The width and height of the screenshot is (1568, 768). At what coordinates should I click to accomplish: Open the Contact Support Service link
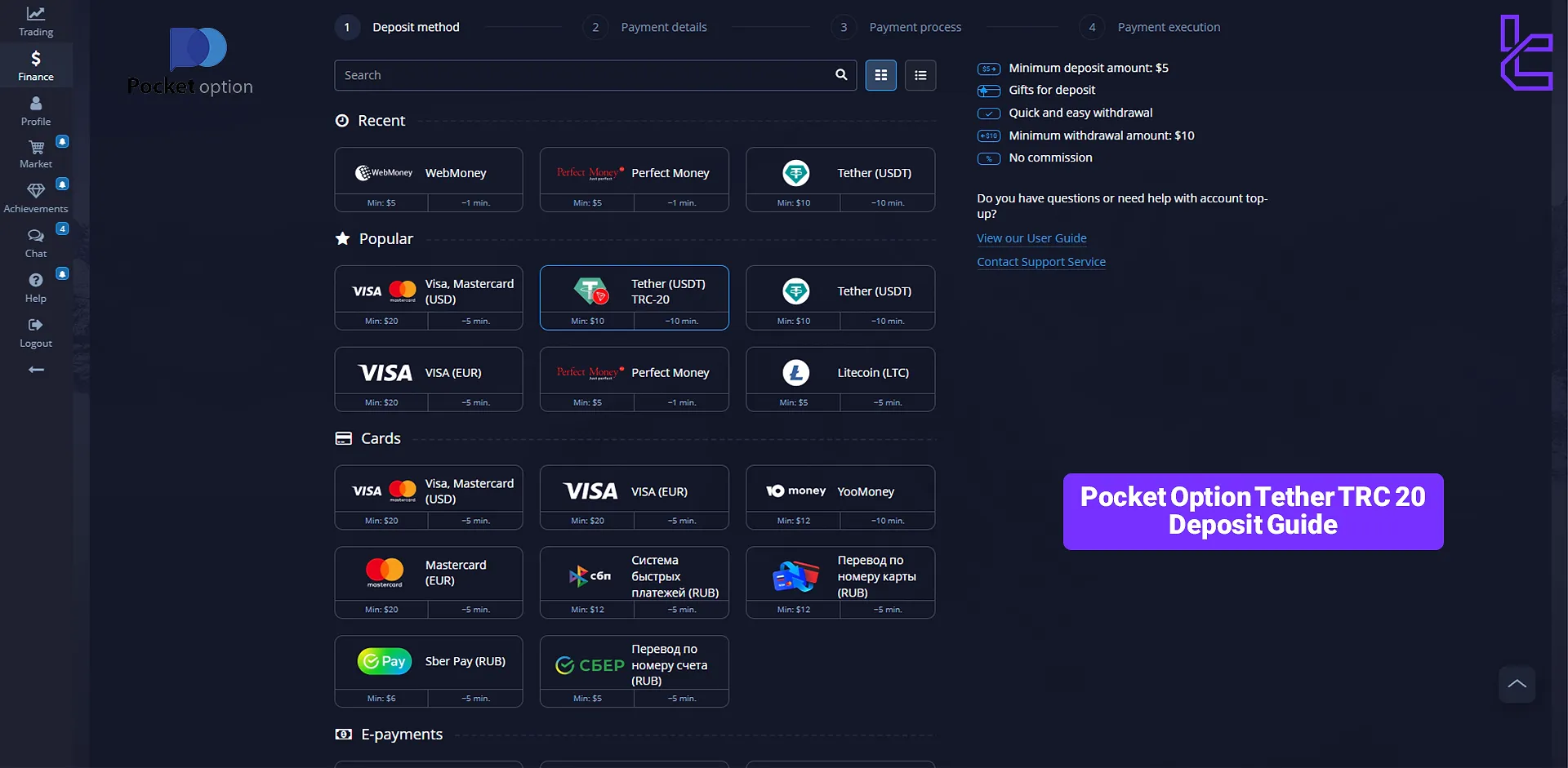(1041, 262)
